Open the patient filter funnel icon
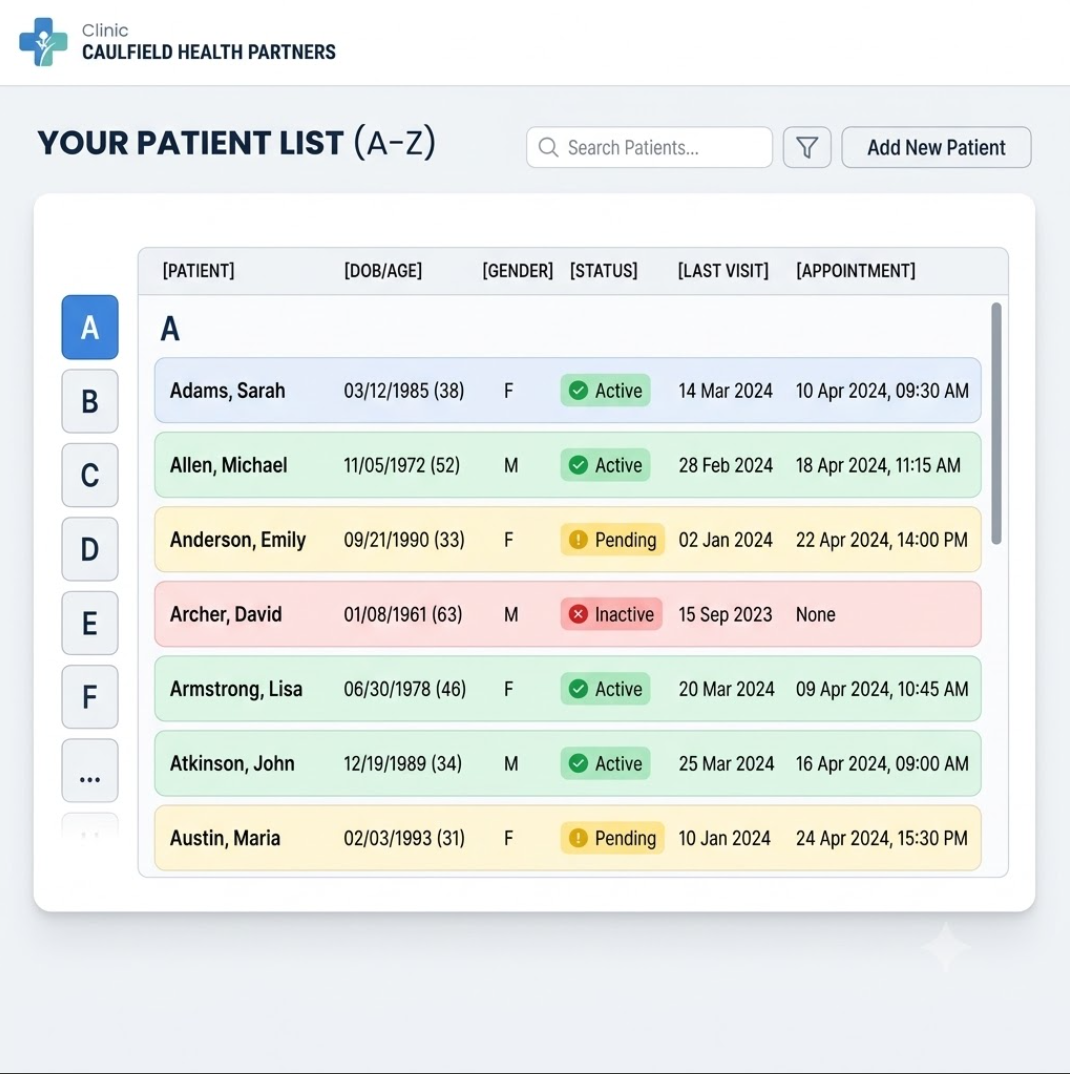This screenshot has height=1074, width=1070. point(807,147)
